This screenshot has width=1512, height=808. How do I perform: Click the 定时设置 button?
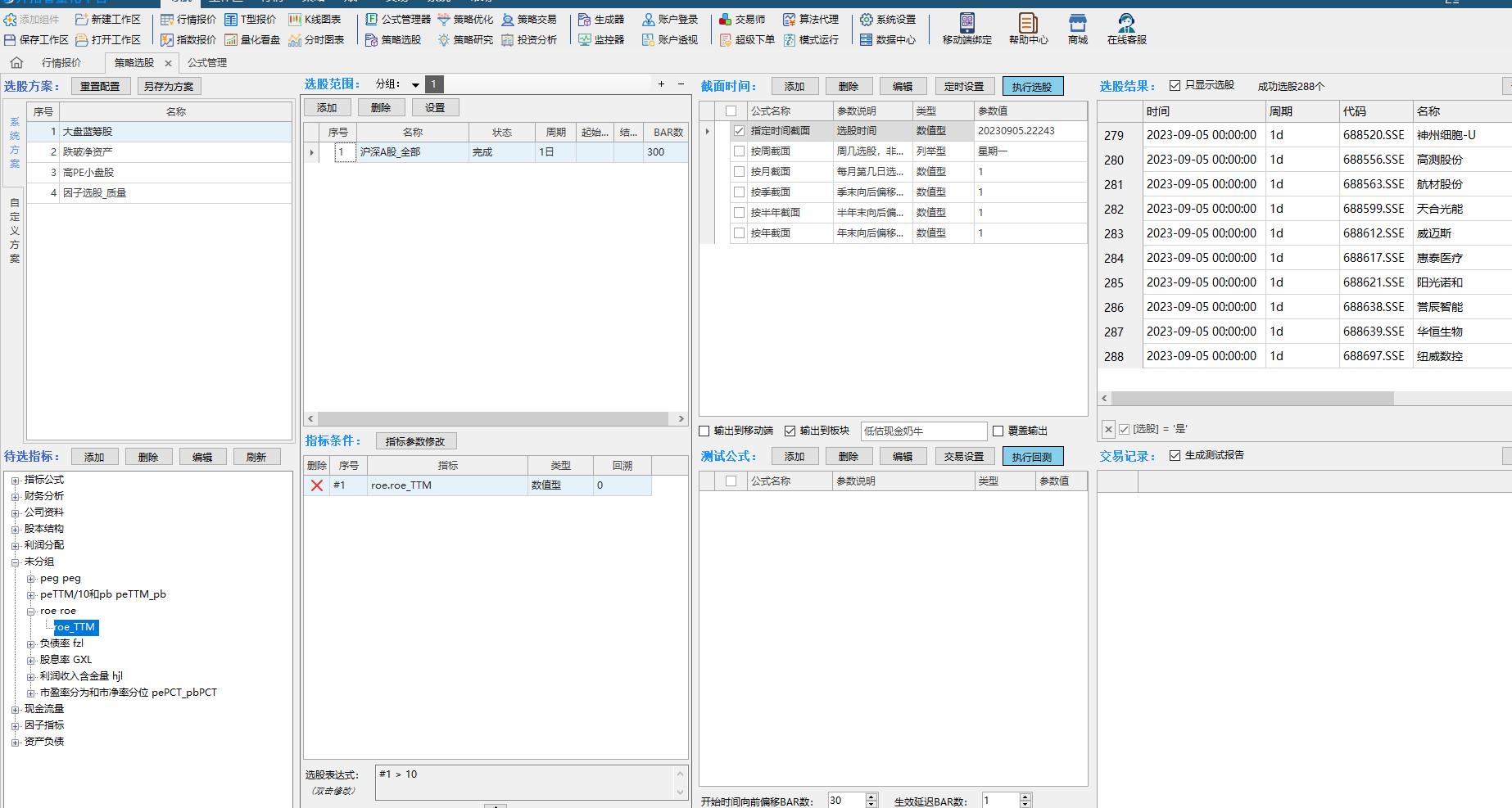pos(964,87)
